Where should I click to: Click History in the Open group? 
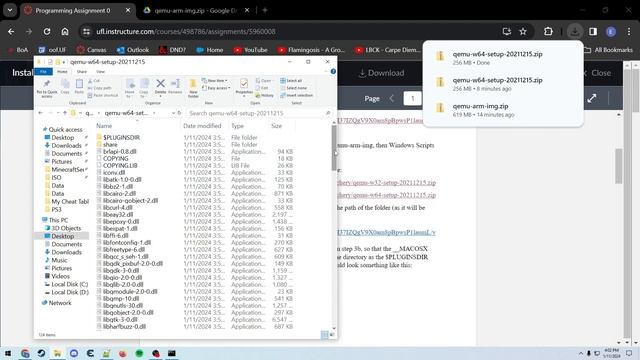click(x=264, y=96)
